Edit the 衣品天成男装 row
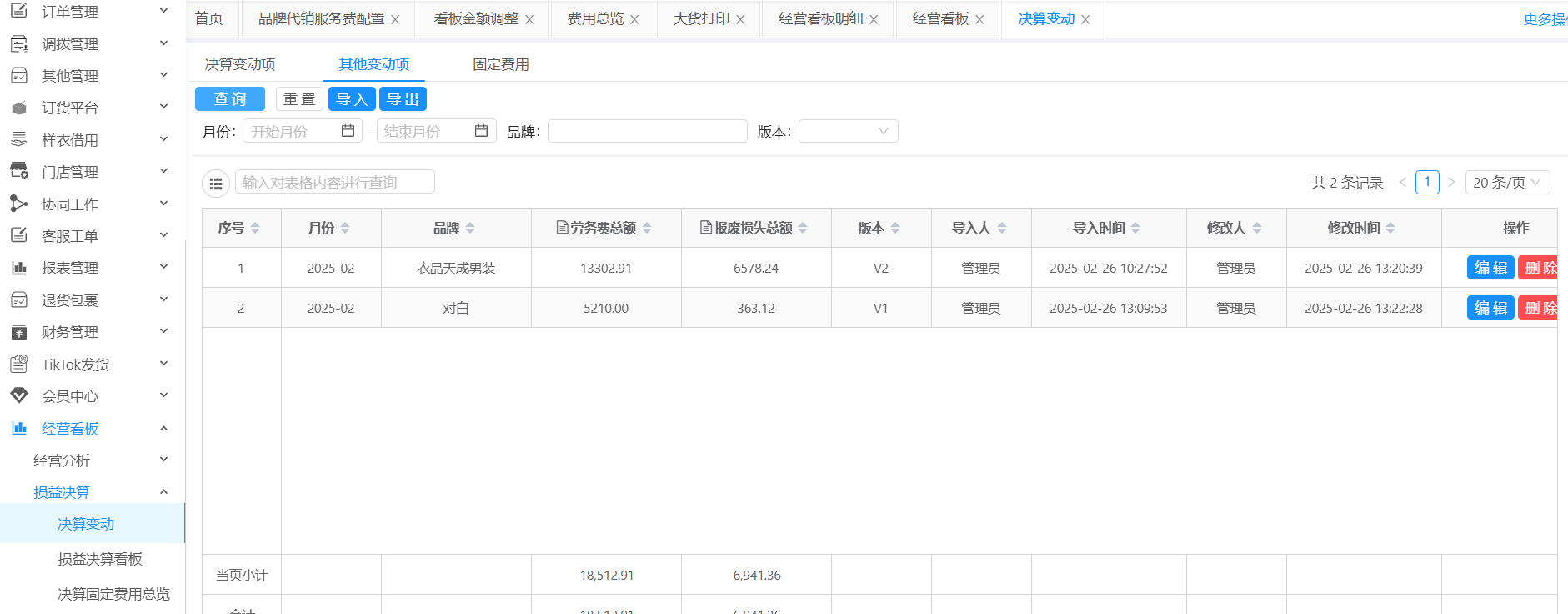The height and width of the screenshot is (614, 1568). tap(1490, 268)
